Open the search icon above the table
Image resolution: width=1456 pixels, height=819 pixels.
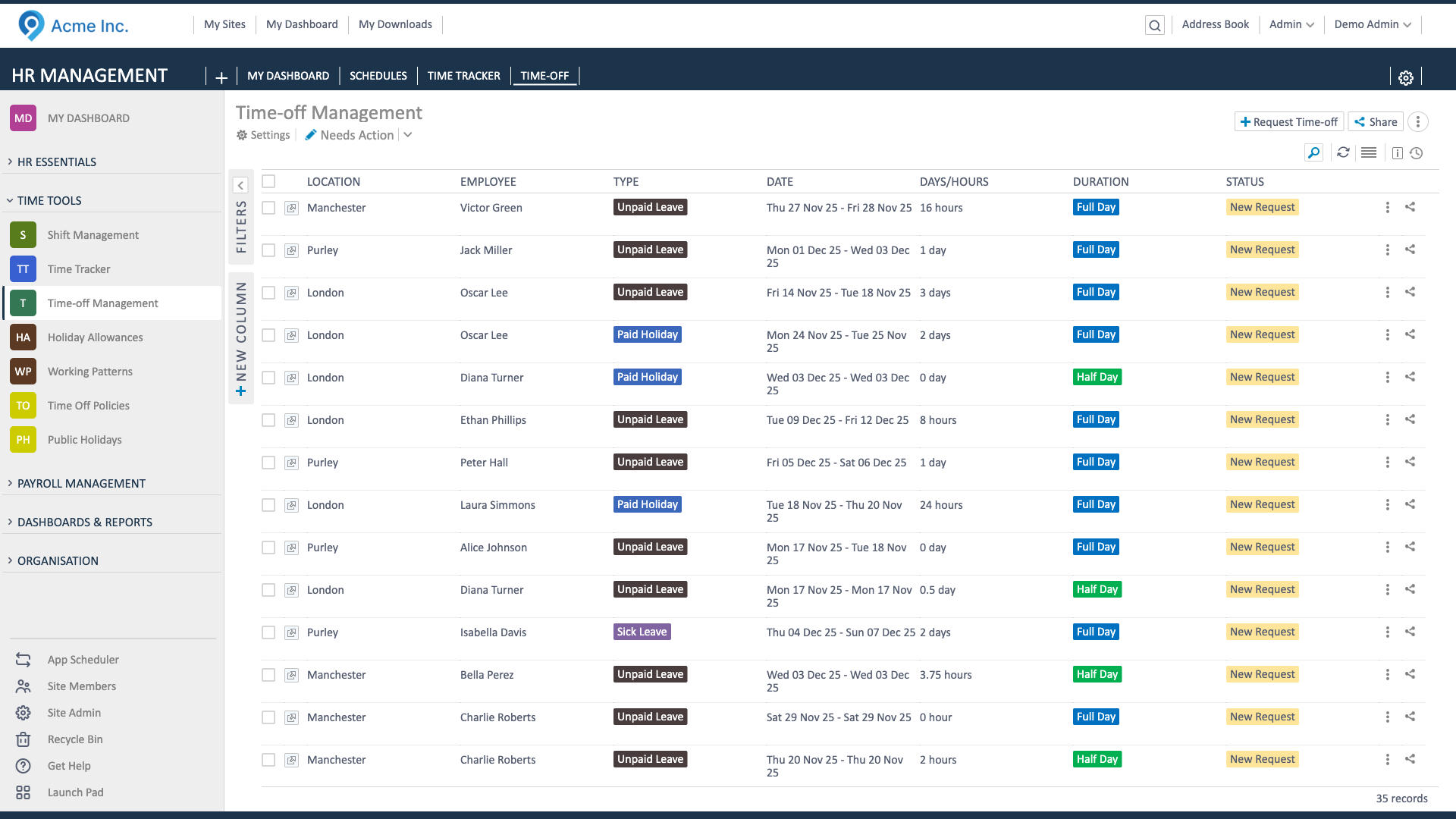(1313, 152)
